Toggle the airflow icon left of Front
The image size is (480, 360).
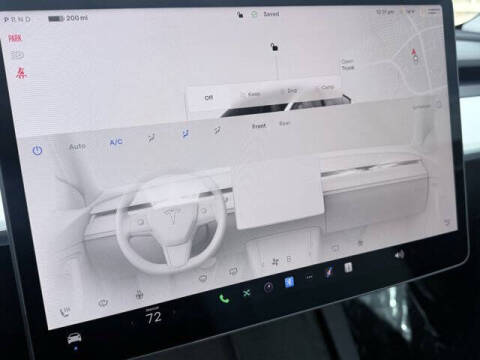pos(217,130)
